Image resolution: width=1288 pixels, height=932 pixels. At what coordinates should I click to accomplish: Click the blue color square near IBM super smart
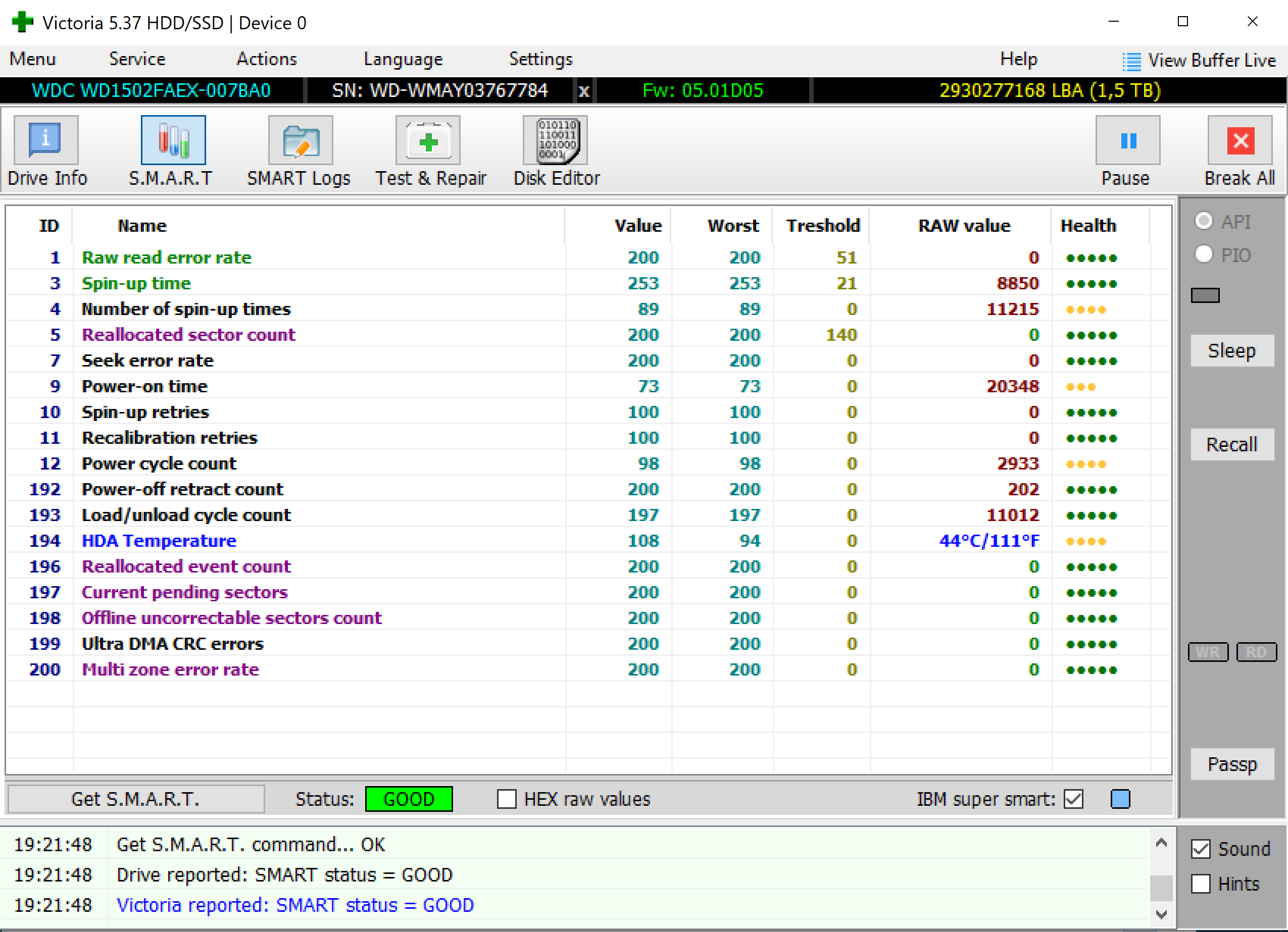(x=1120, y=799)
